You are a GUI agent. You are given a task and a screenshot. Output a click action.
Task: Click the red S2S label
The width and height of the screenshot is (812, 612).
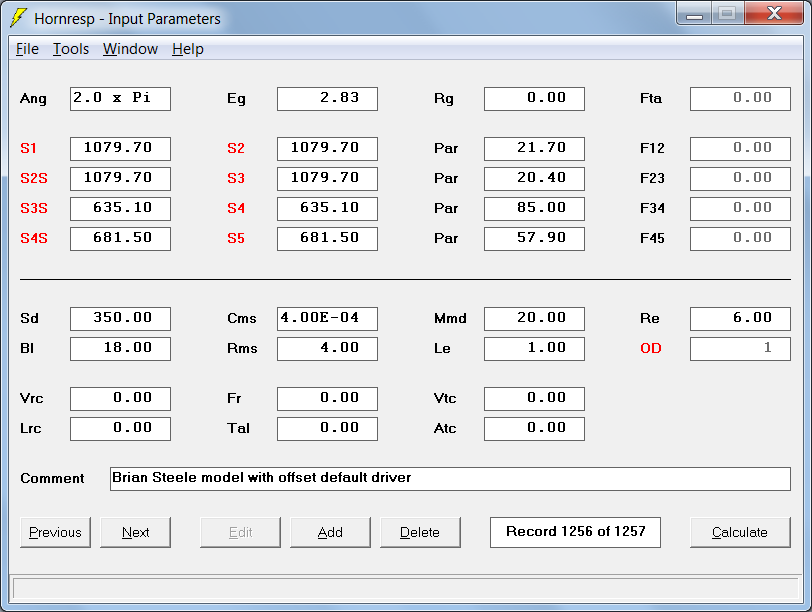click(x=34, y=179)
